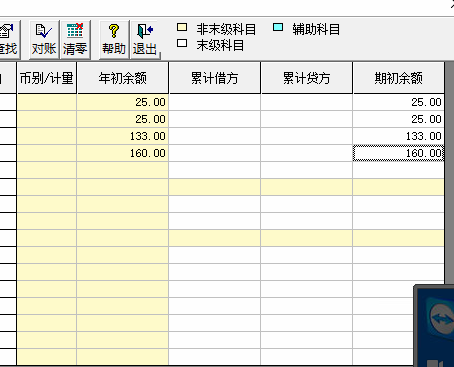Select the 累计贷方 cell in the 133.00 row
This screenshot has height=367, width=454.
tap(307, 136)
